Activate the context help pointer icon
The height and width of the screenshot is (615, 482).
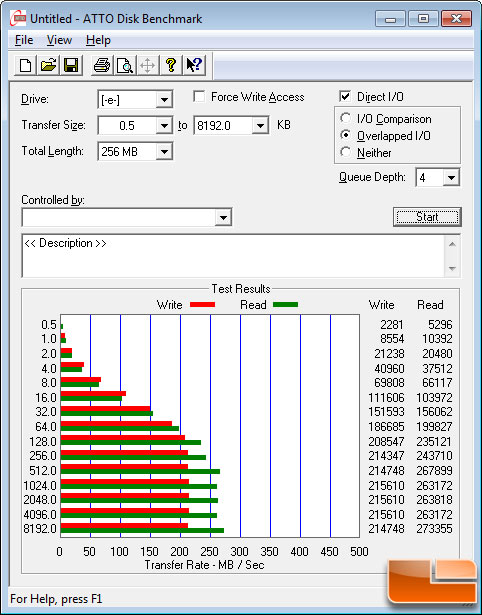click(194, 65)
